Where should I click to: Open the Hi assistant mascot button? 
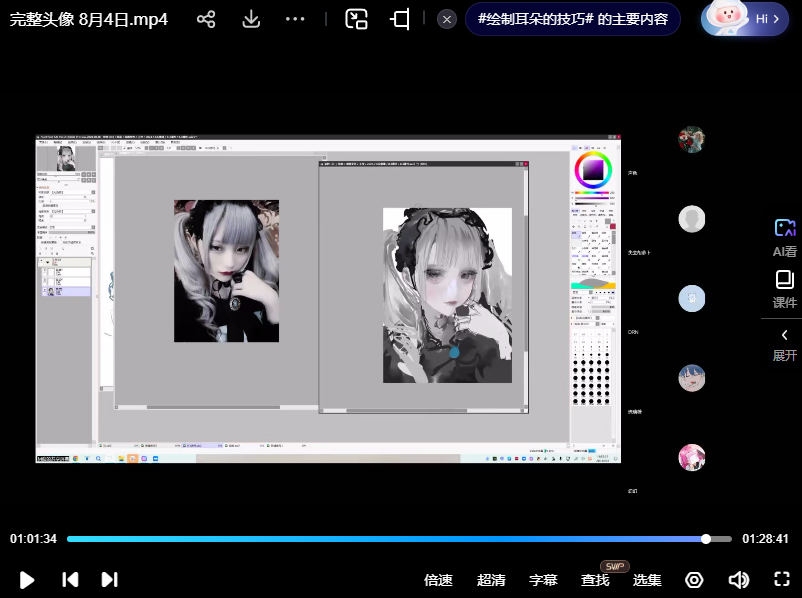click(745, 19)
